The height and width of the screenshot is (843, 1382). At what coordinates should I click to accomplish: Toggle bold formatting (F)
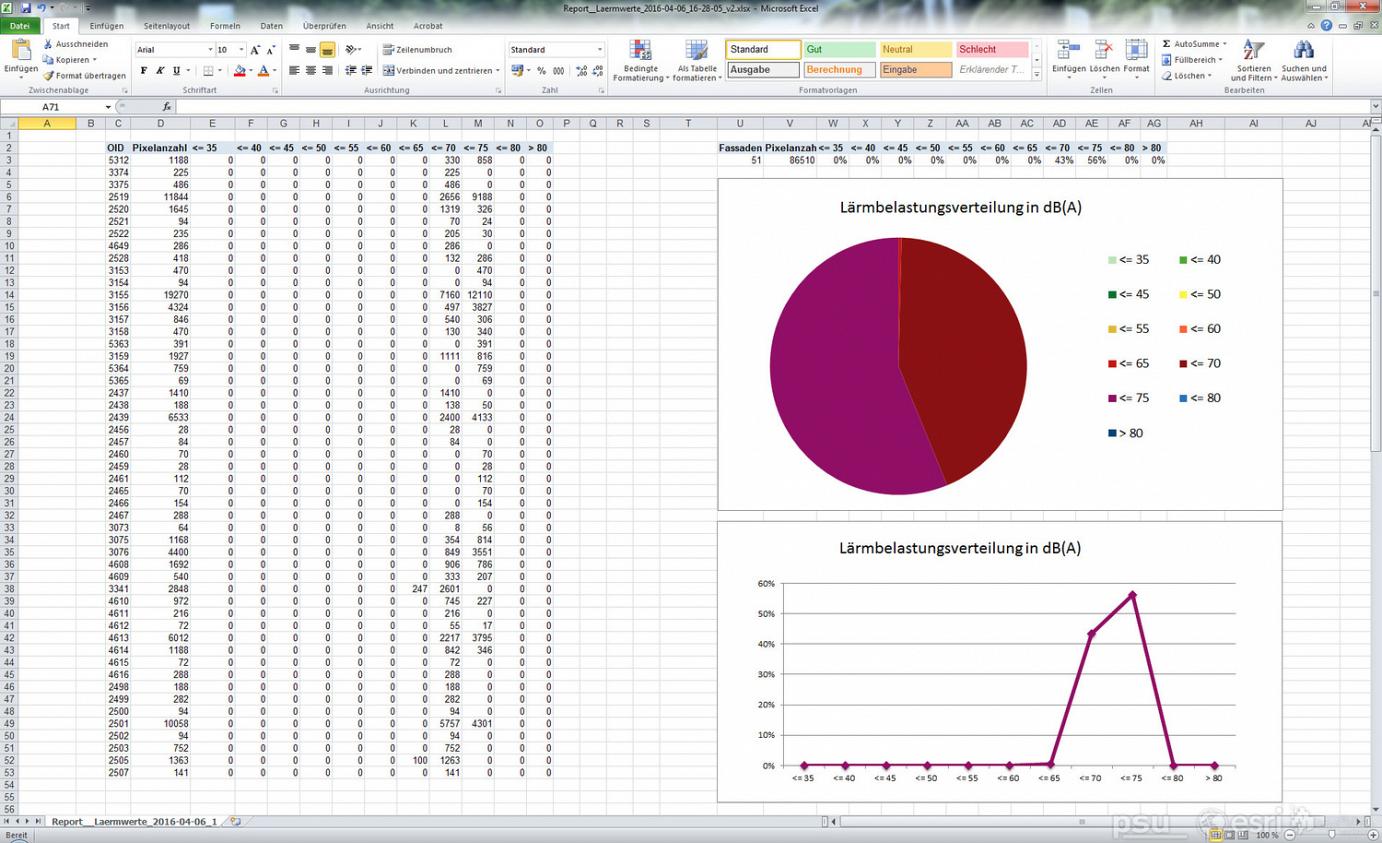(x=144, y=71)
